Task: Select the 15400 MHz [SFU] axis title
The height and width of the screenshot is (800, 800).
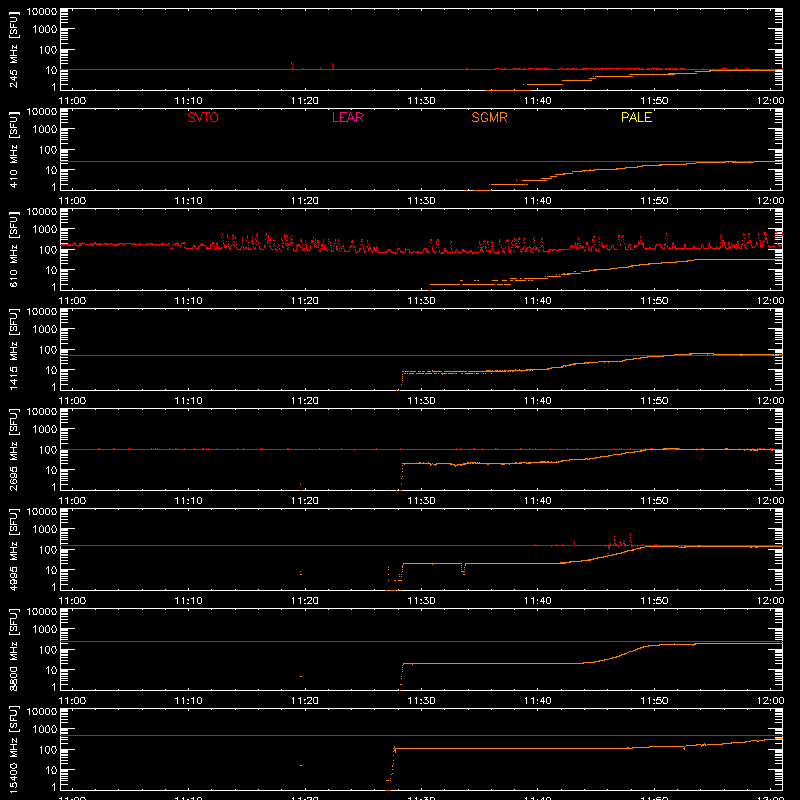Action: pos(14,749)
